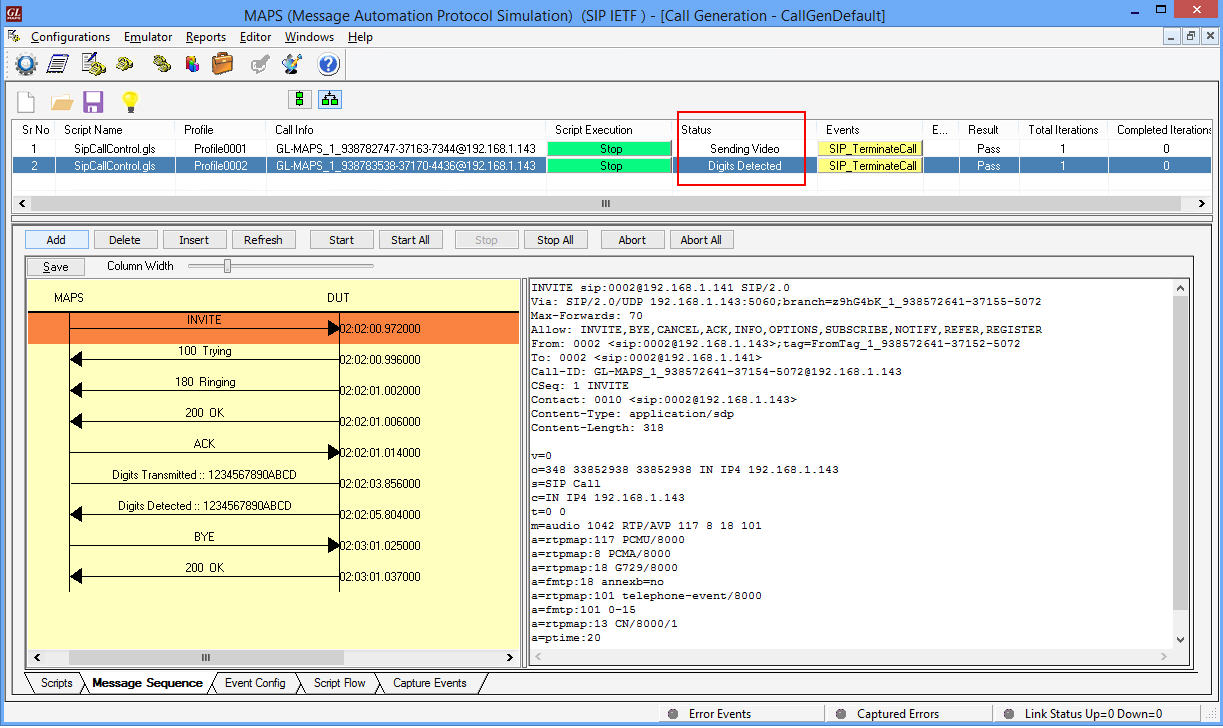Screen dimensions: 1223x728
Task: Open the Reports menu
Action: pyautogui.click(x=206, y=37)
